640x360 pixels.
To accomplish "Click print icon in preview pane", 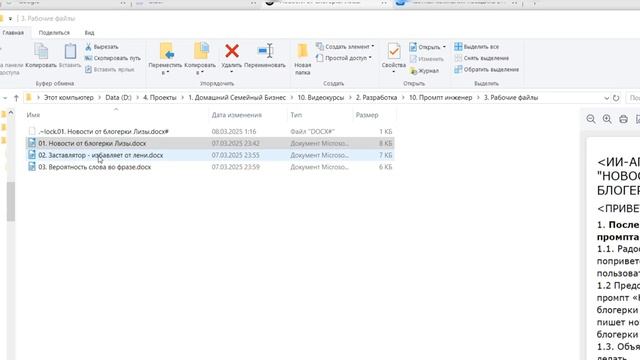I will 623,119.
